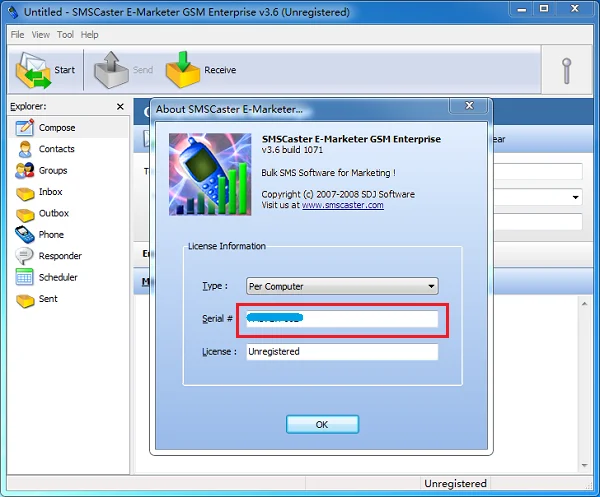Open Compose via its pencil icon
600x497 pixels.
[x=24, y=127]
